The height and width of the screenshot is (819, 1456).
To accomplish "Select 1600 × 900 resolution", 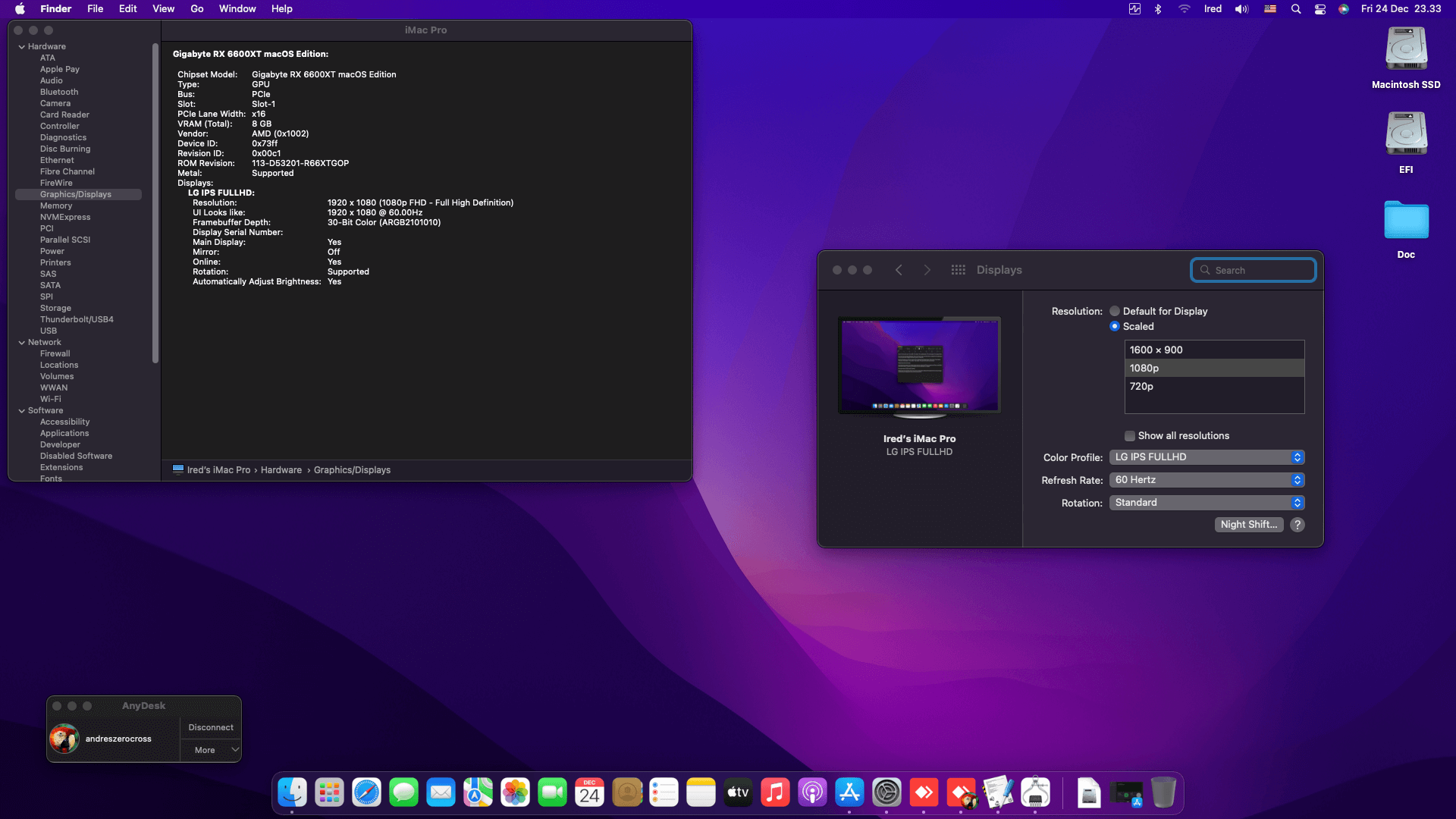I will pos(1214,350).
